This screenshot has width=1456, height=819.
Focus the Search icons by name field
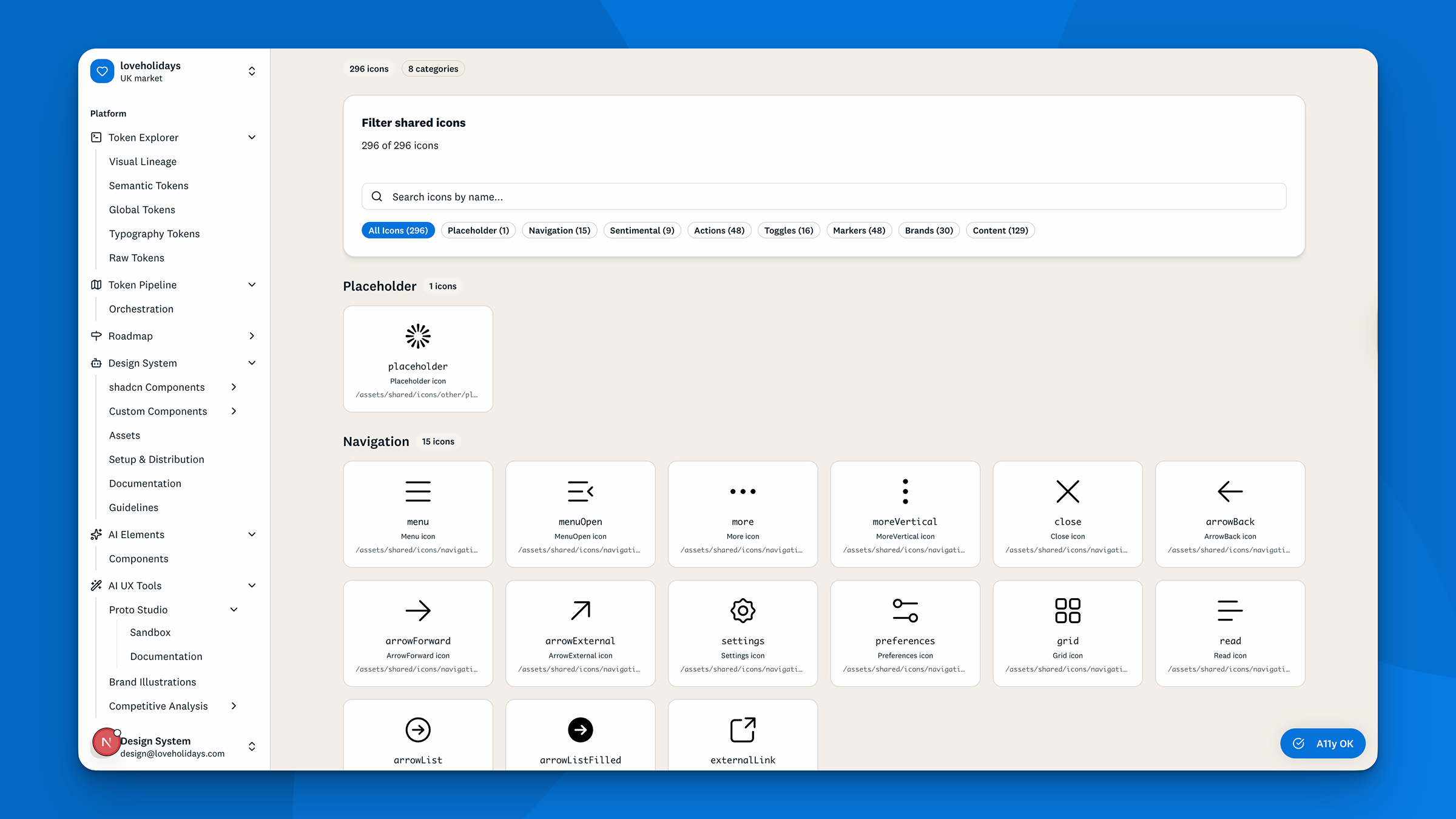pyautogui.click(x=823, y=197)
